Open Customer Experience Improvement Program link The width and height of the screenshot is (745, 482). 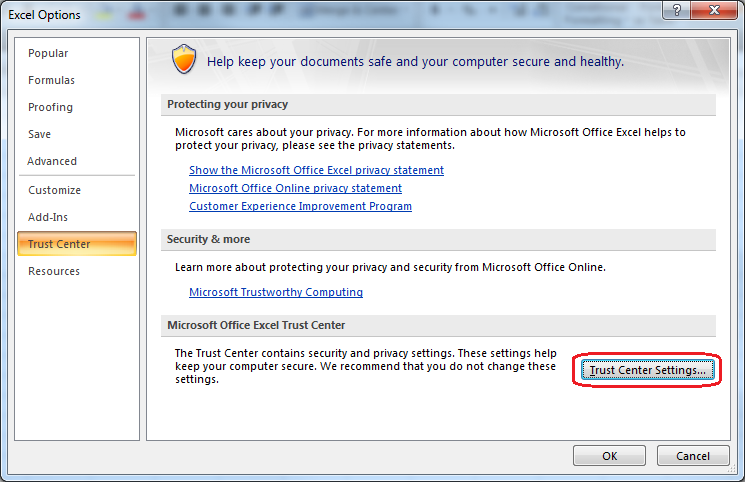pyautogui.click(x=300, y=206)
